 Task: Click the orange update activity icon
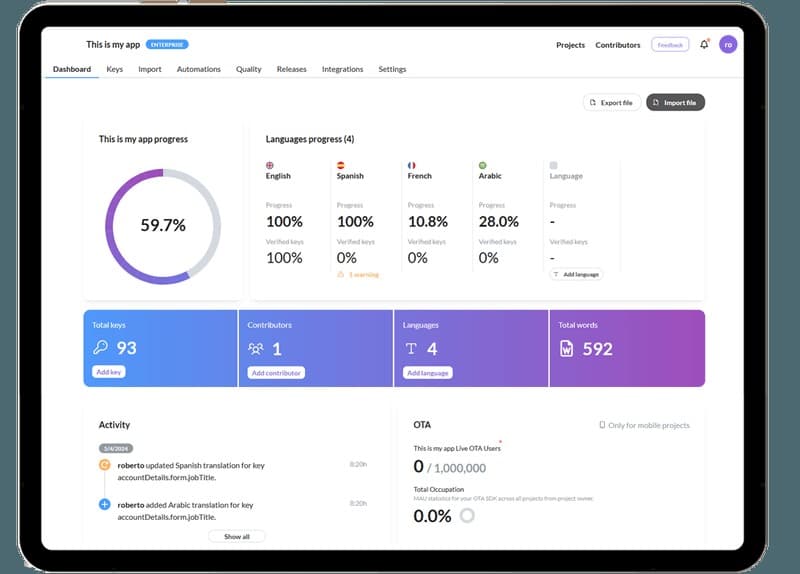(x=104, y=465)
